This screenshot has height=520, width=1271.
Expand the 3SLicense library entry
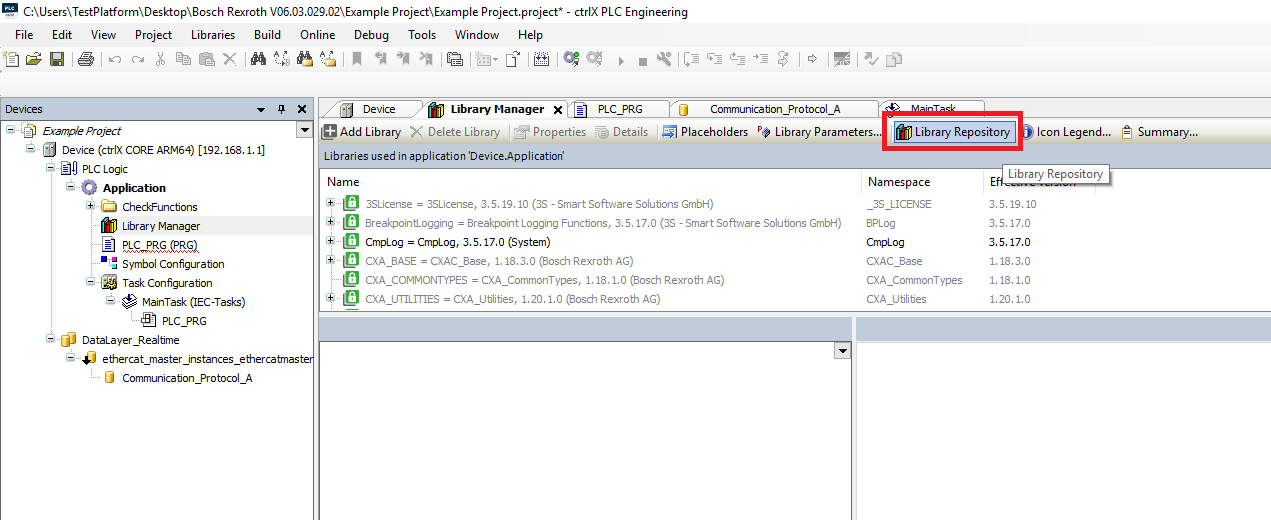tap(331, 204)
